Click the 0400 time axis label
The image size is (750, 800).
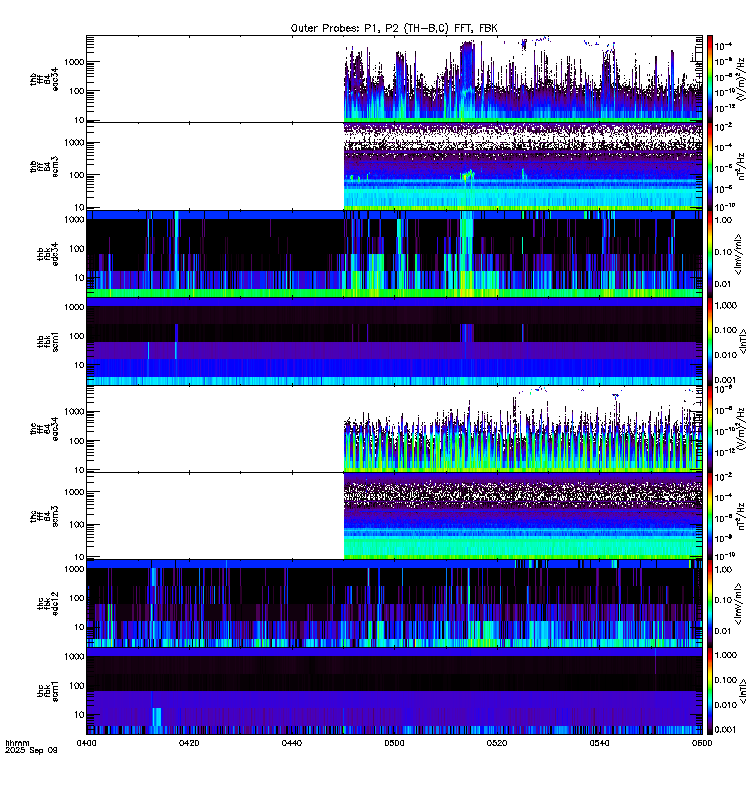[x=86, y=743]
